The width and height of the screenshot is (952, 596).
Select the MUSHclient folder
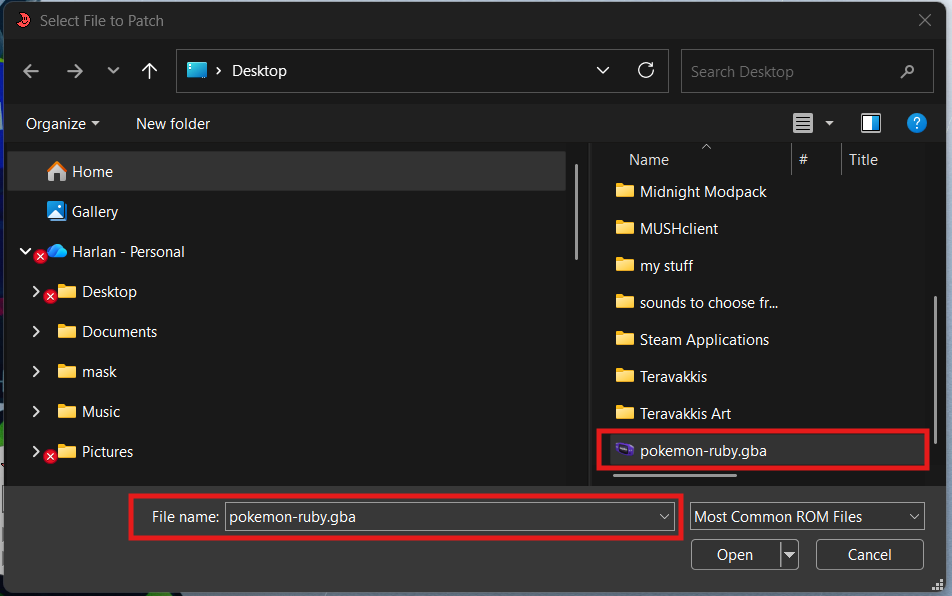tap(679, 229)
